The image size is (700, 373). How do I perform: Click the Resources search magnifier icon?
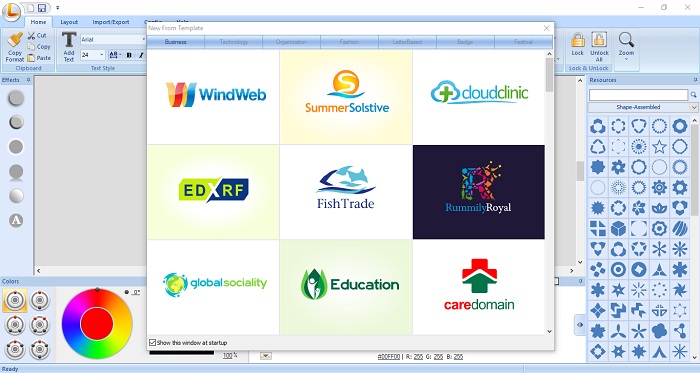point(693,95)
